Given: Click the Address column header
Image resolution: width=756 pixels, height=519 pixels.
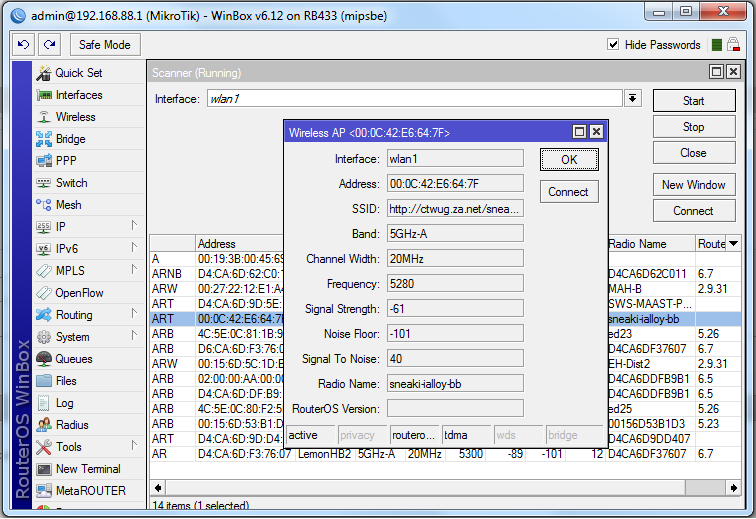Looking at the screenshot, I should click(x=240, y=244).
